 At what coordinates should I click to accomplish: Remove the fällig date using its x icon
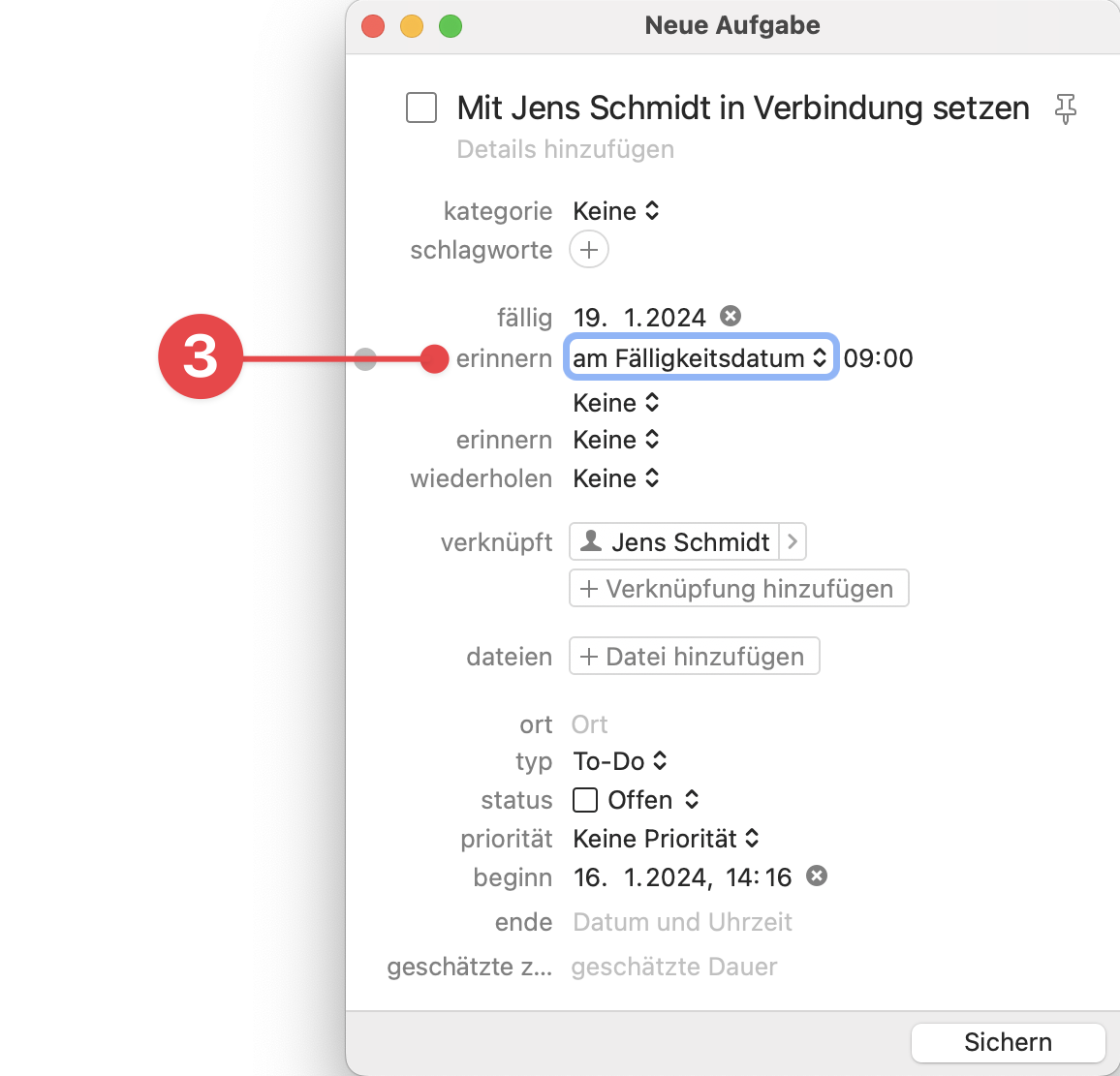pos(729,315)
